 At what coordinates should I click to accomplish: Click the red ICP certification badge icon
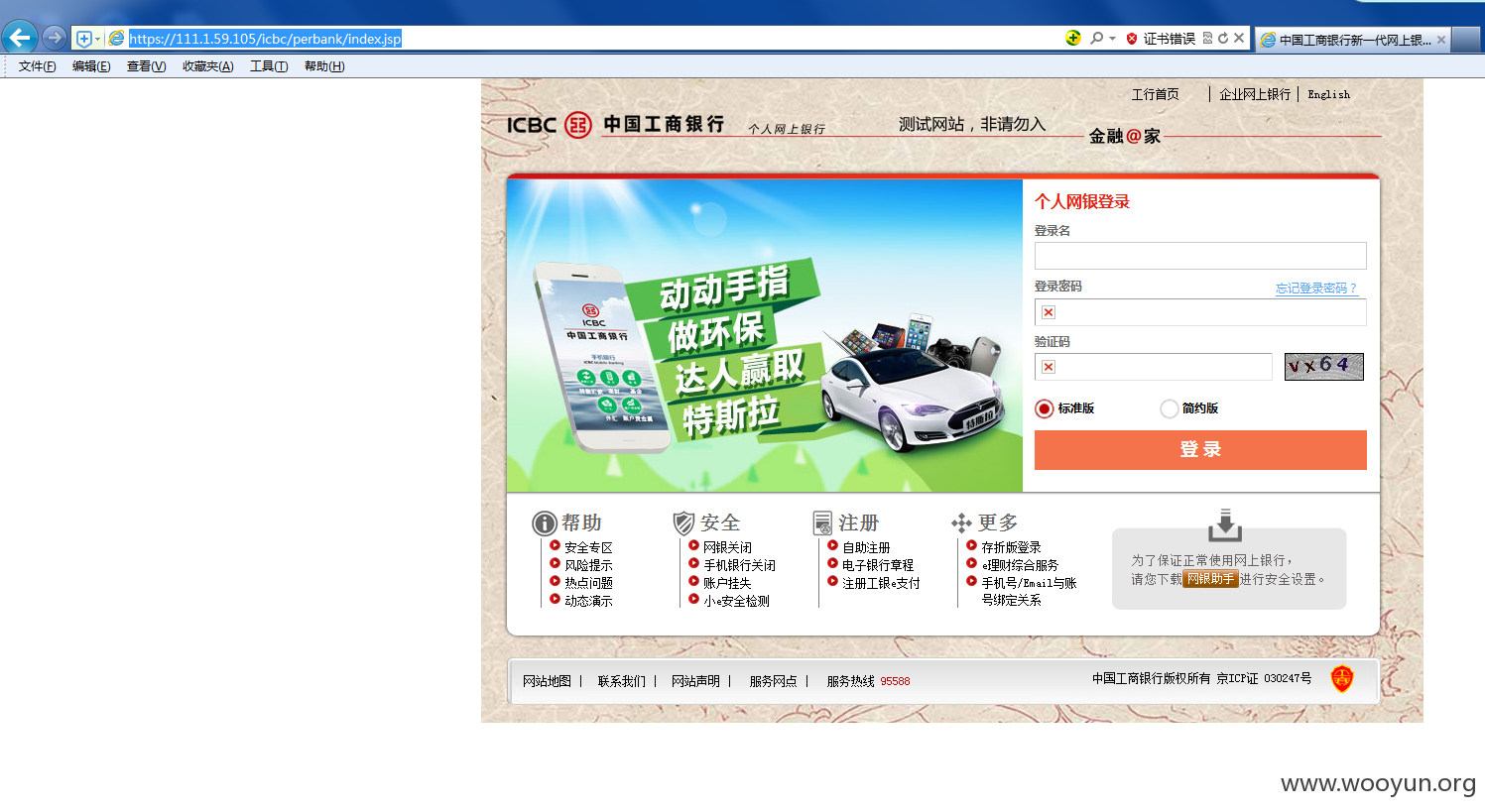pos(1341,679)
